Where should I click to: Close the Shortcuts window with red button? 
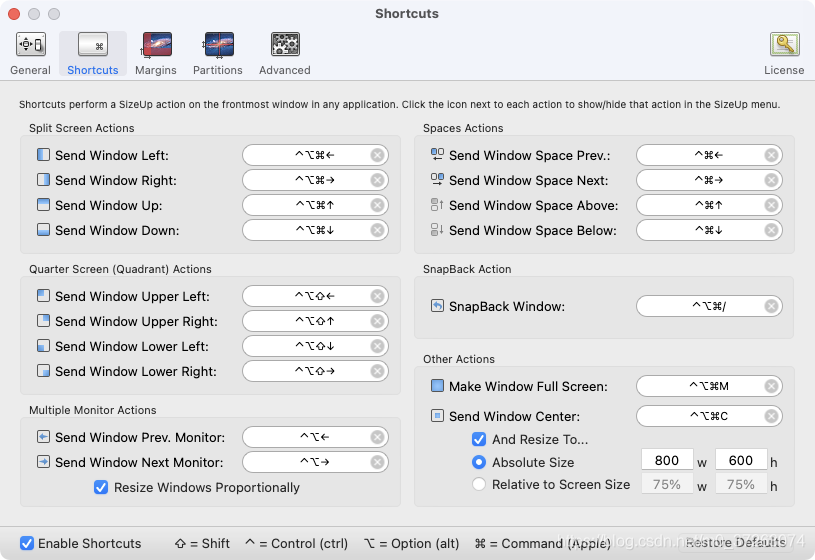click(14, 14)
